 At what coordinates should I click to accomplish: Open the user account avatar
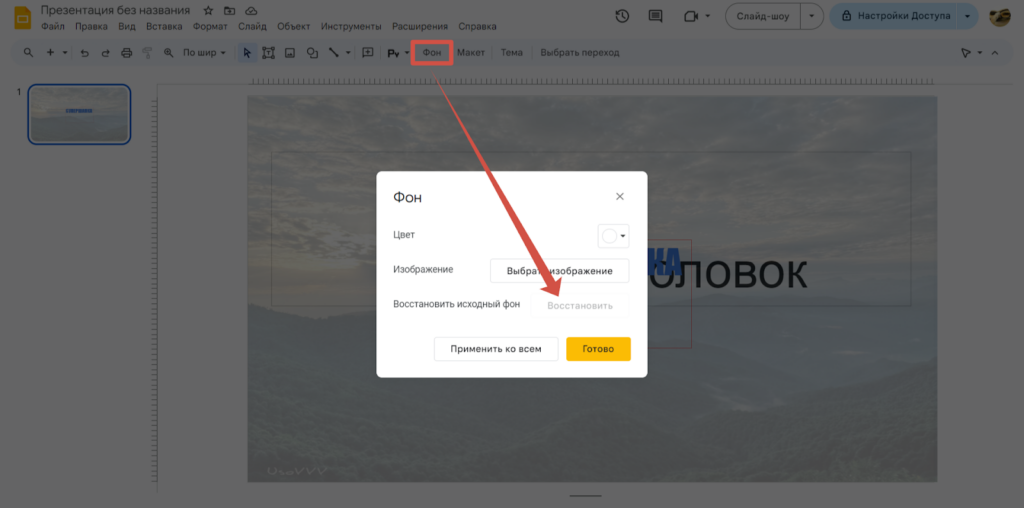tap(1000, 16)
